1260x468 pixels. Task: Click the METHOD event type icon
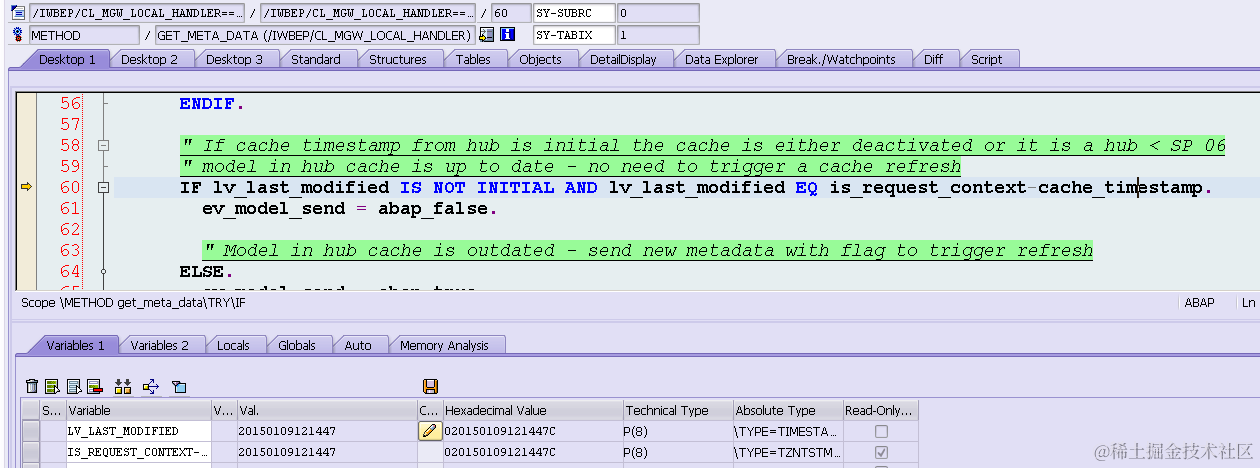click(x=19, y=35)
